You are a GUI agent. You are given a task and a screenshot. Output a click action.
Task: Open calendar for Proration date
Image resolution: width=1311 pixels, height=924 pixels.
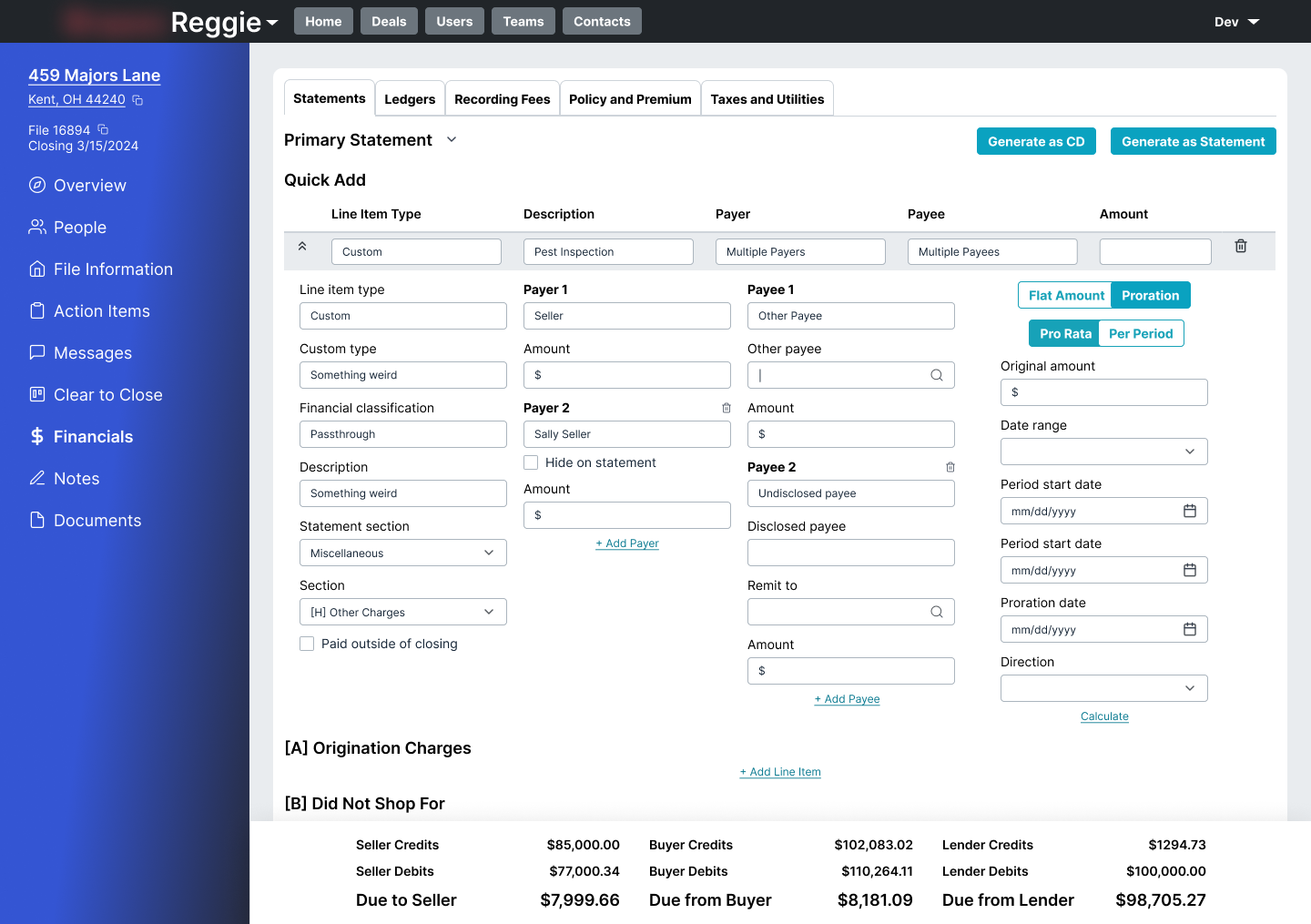[x=1190, y=629]
